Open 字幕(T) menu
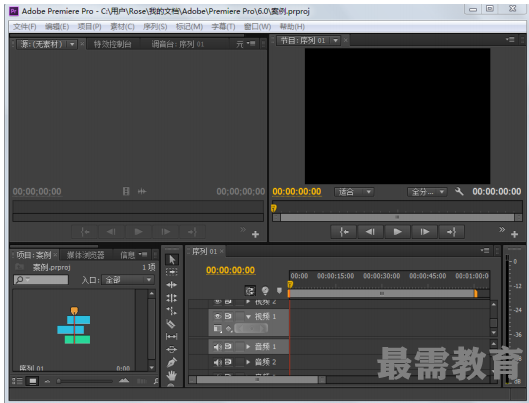The image size is (529, 403). point(223,26)
